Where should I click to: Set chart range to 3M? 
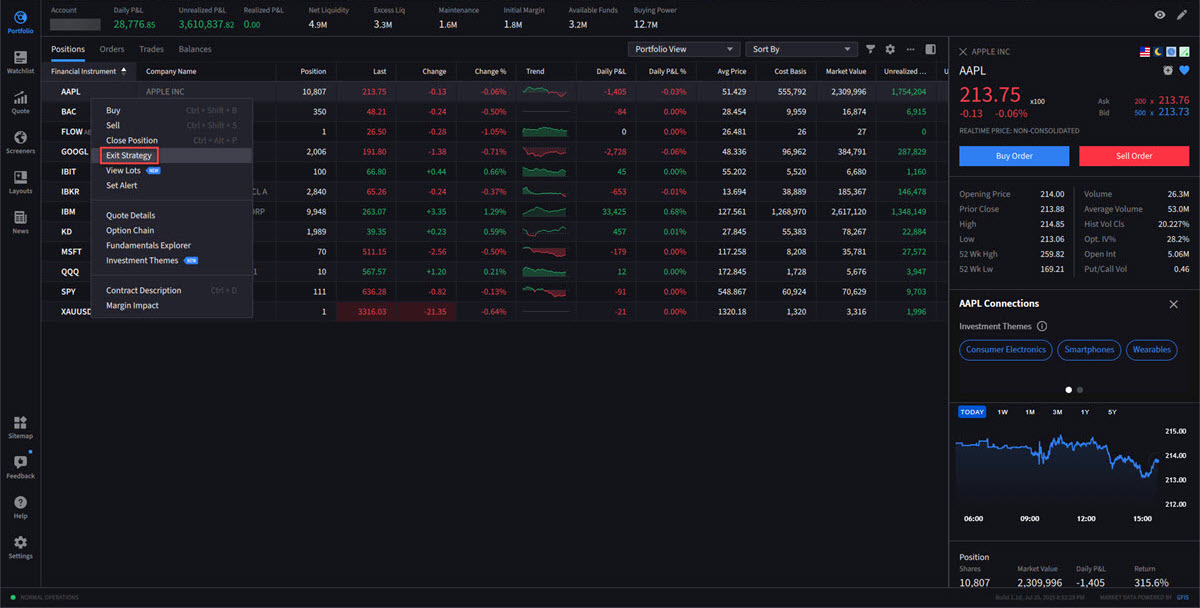click(1057, 412)
